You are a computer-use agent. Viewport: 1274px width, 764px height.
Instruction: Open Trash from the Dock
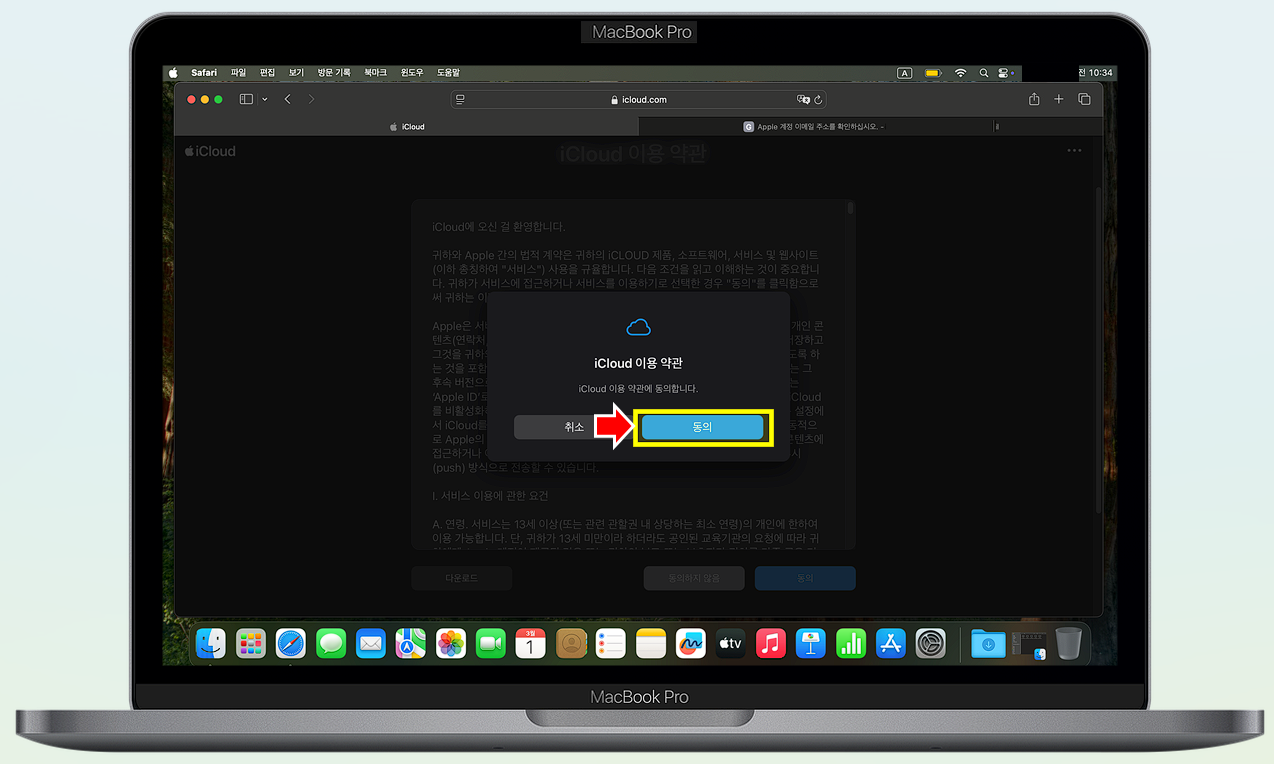(x=1068, y=643)
